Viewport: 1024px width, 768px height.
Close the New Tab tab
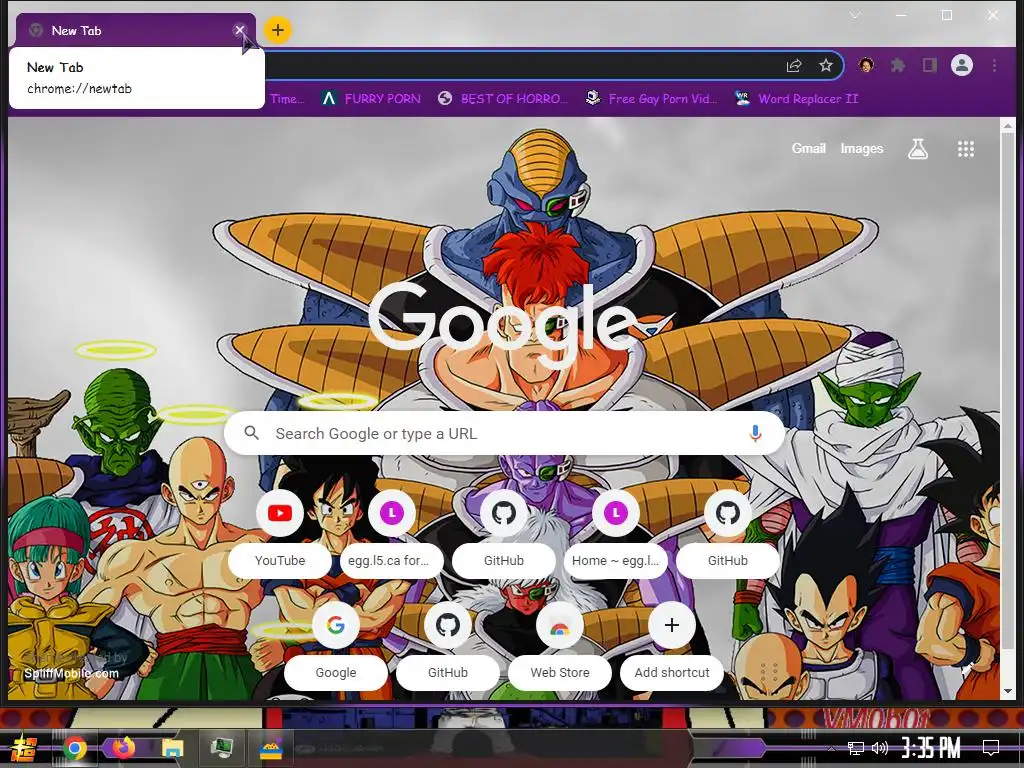(240, 30)
